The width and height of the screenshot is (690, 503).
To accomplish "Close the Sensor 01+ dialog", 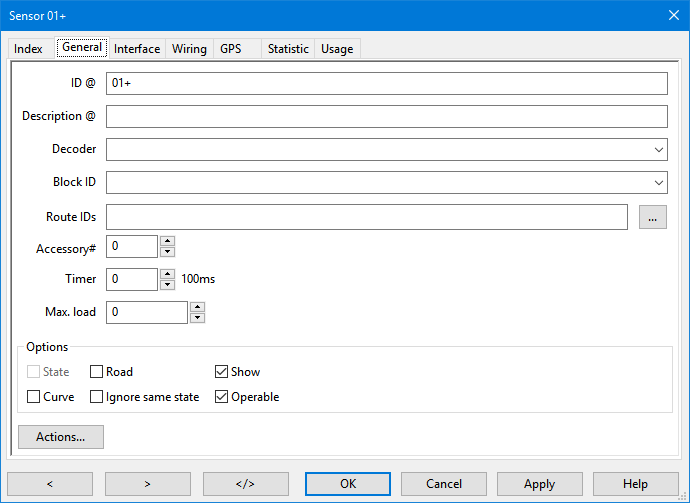I will pos(673,15).
